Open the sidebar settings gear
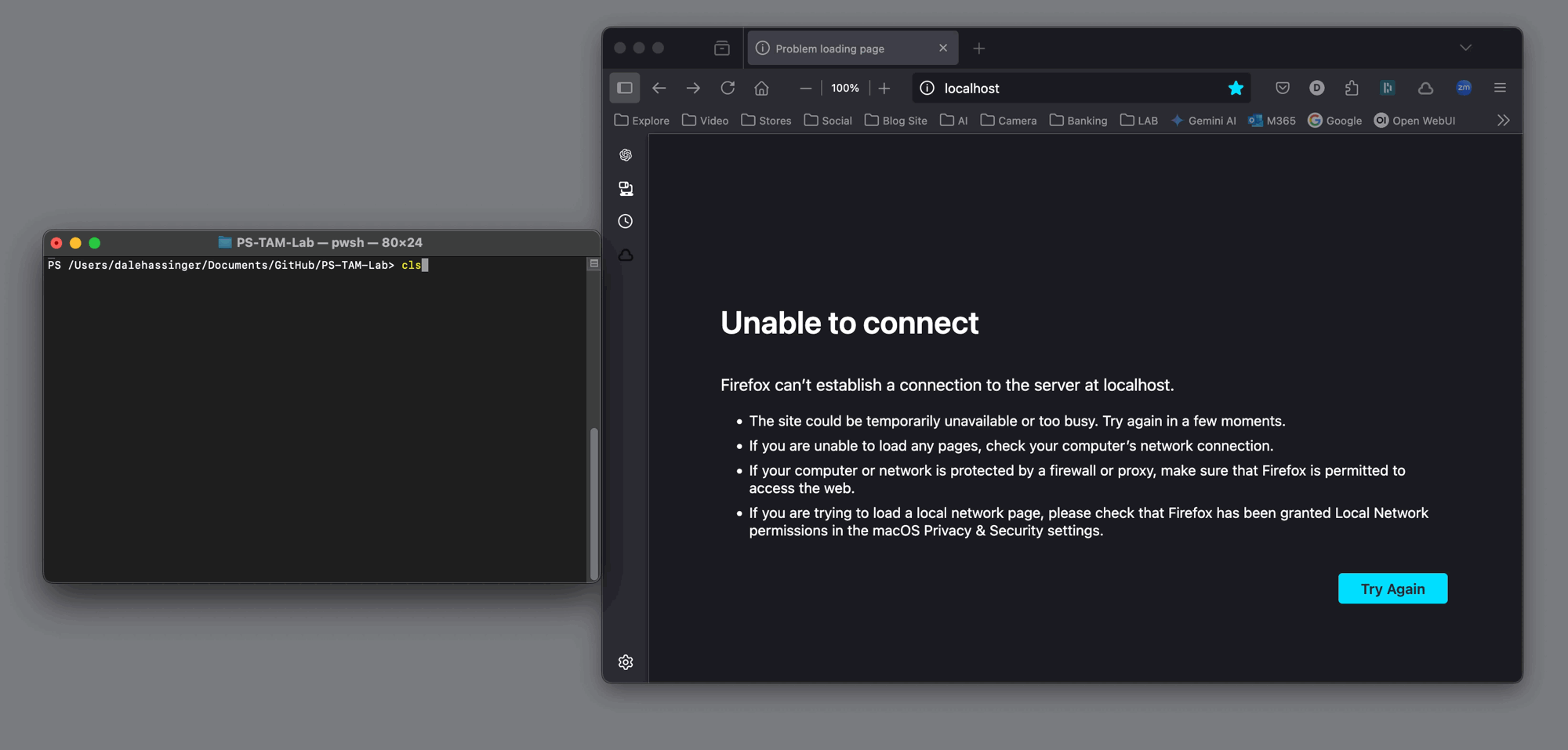This screenshot has width=1568, height=750. [x=626, y=662]
